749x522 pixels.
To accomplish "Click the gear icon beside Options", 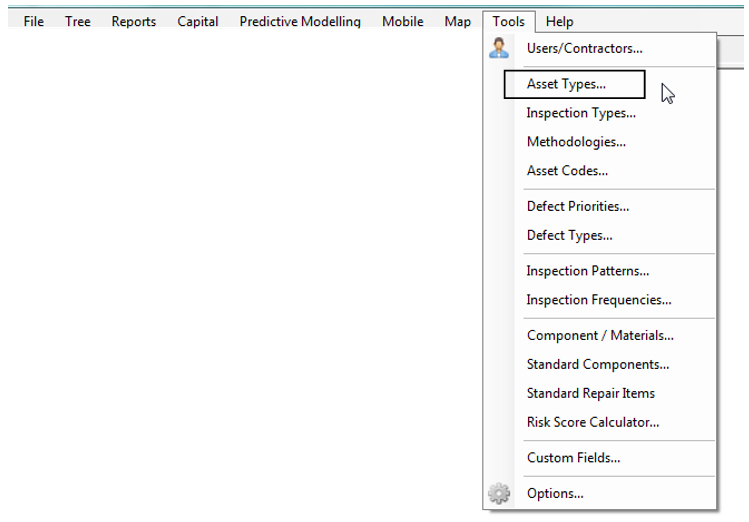I will [x=499, y=493].
